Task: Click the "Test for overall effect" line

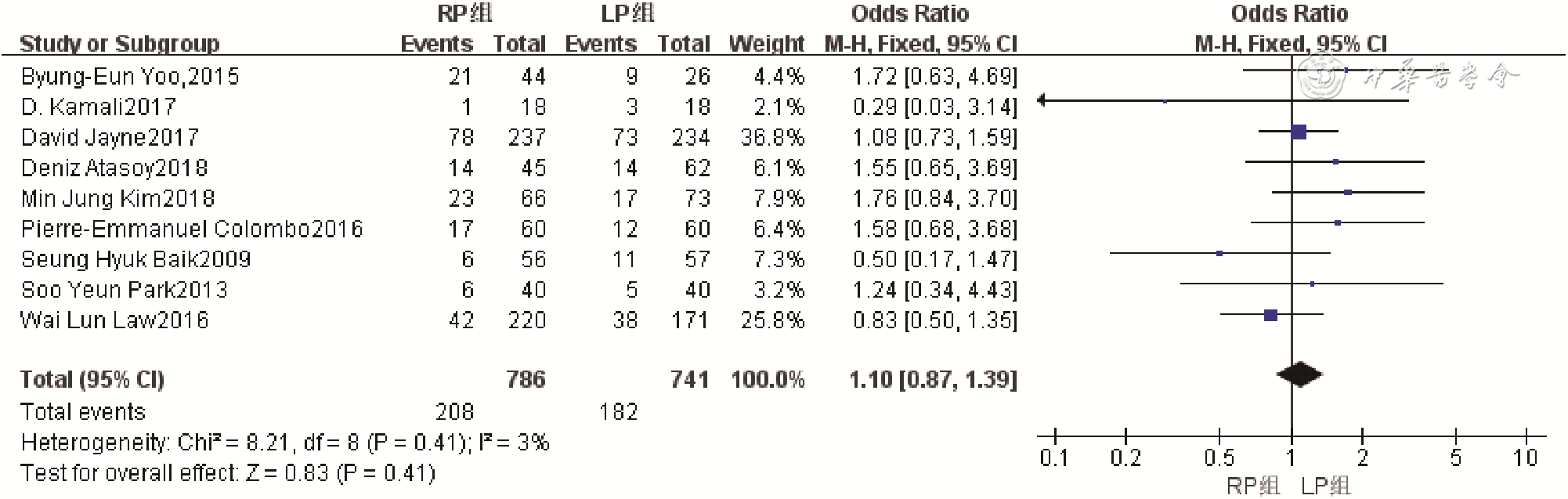Action: [228, 473]
